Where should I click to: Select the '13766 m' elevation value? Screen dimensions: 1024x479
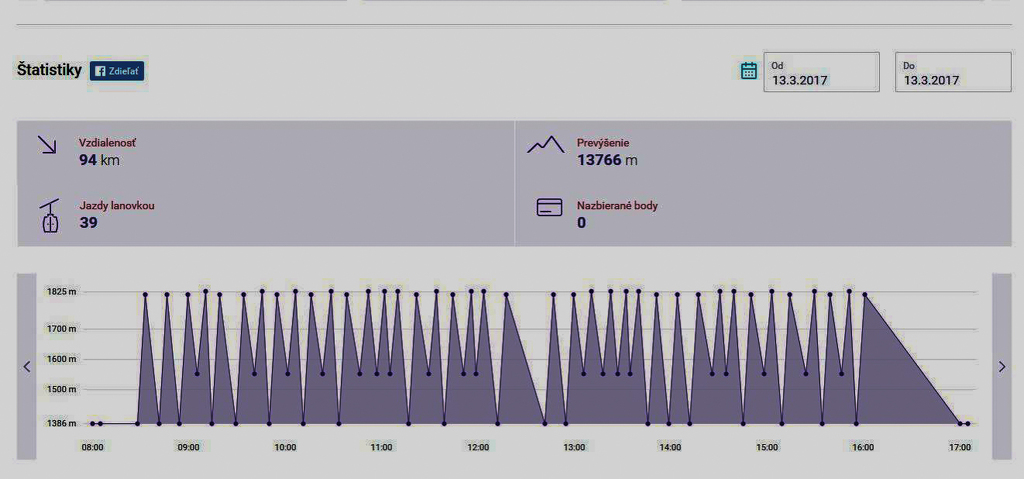(607, 159)
